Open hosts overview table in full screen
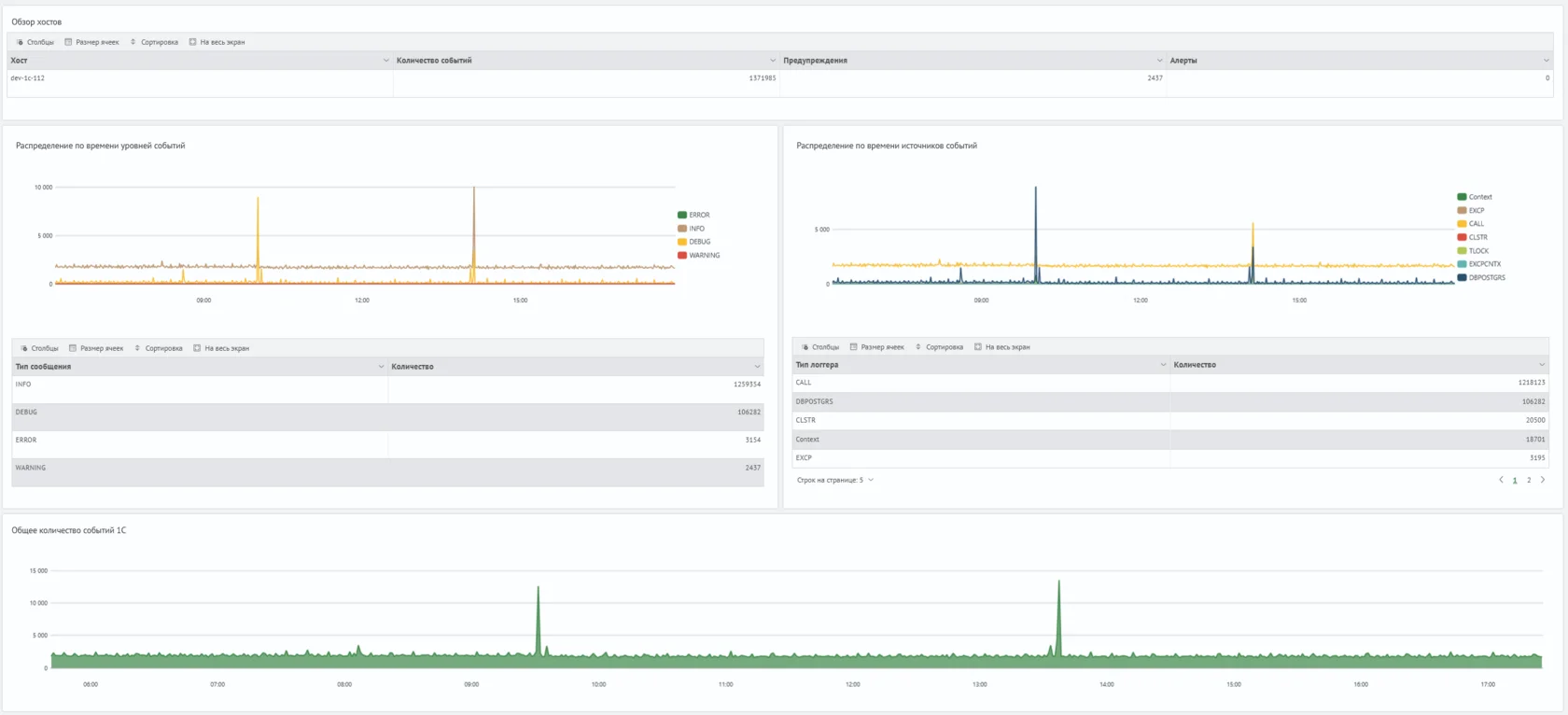Screen dimensions: 1568x715 click(x=193, y=42)
